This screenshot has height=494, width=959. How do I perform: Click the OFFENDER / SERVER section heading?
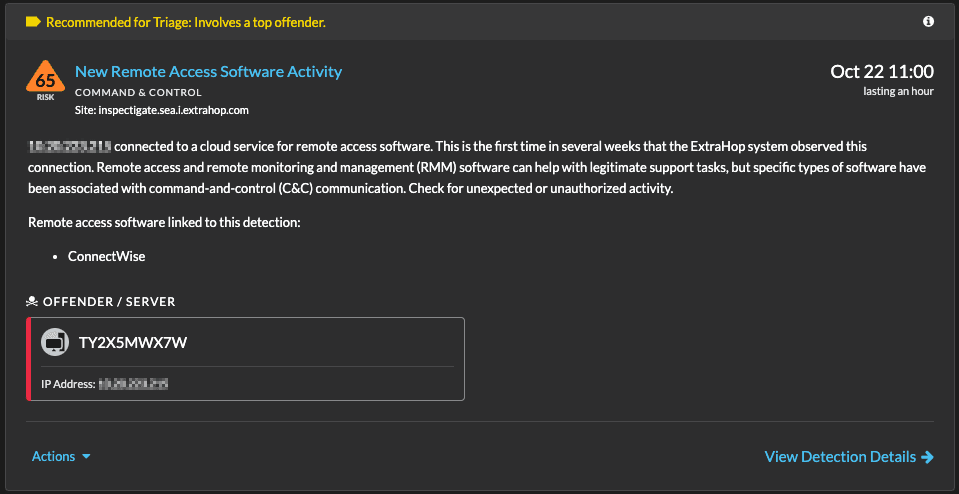click(x=109, y=301)
